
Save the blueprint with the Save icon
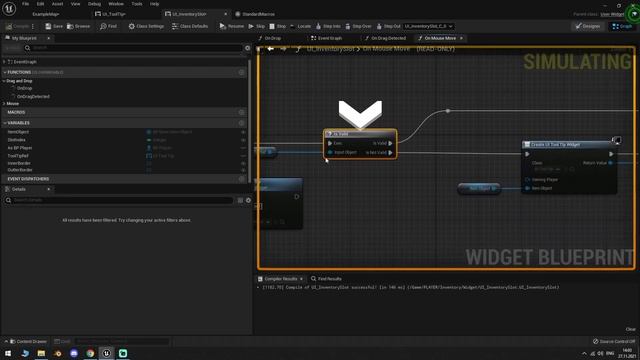tap(48, 26)
